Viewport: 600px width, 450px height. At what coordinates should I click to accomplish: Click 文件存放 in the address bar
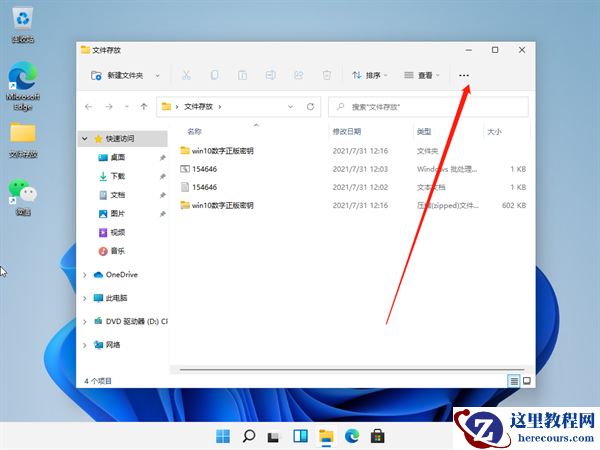coord(198,107)
